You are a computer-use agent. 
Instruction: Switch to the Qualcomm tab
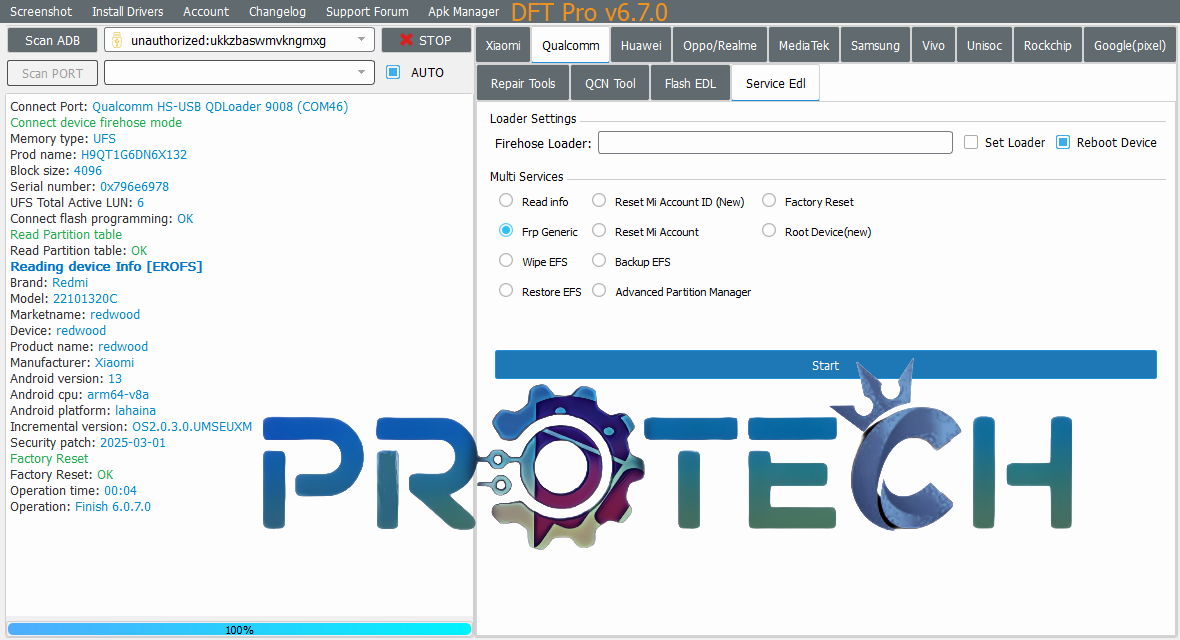(570, 45)
